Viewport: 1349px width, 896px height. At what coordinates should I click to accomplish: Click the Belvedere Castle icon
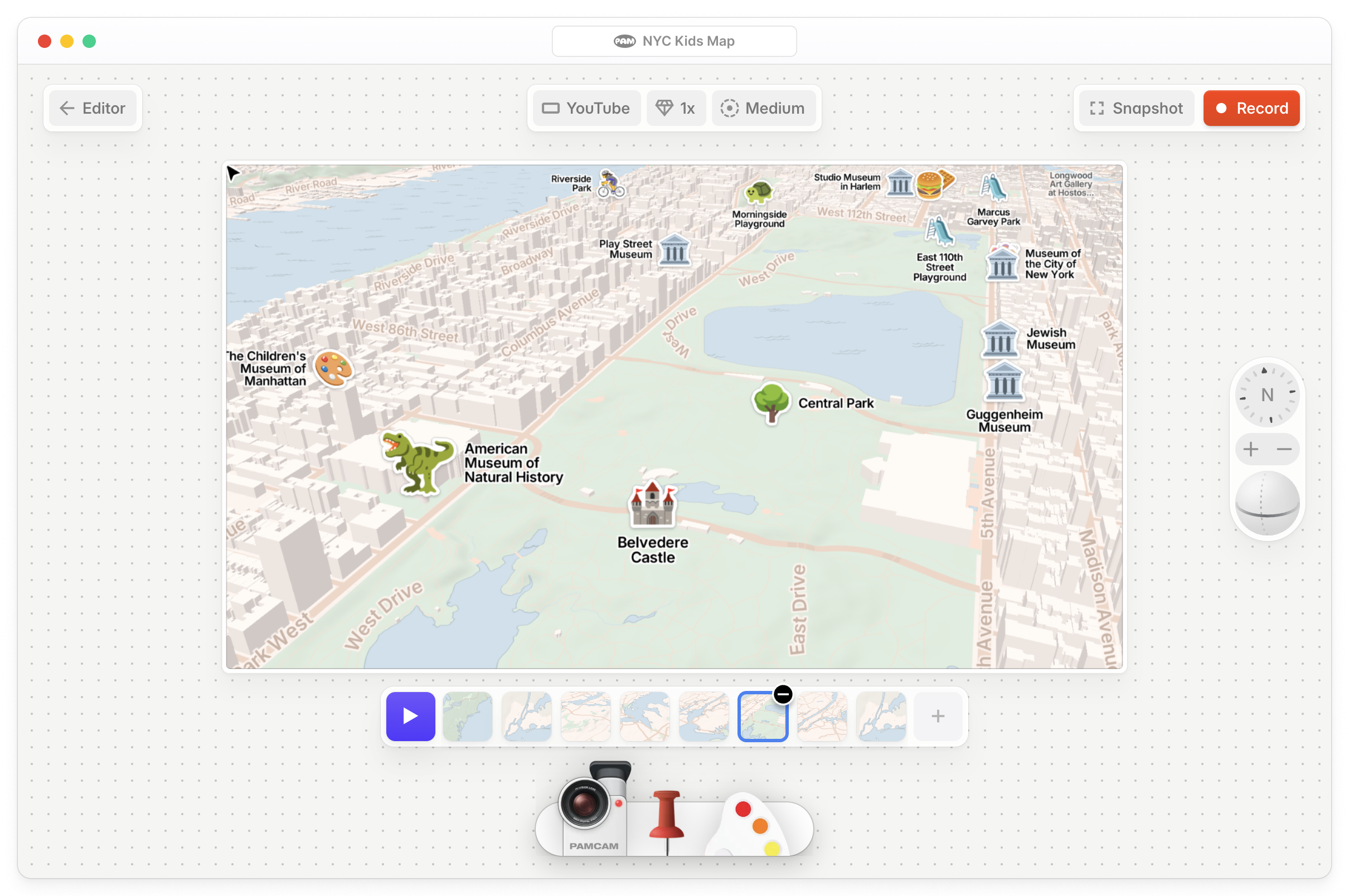652,504
